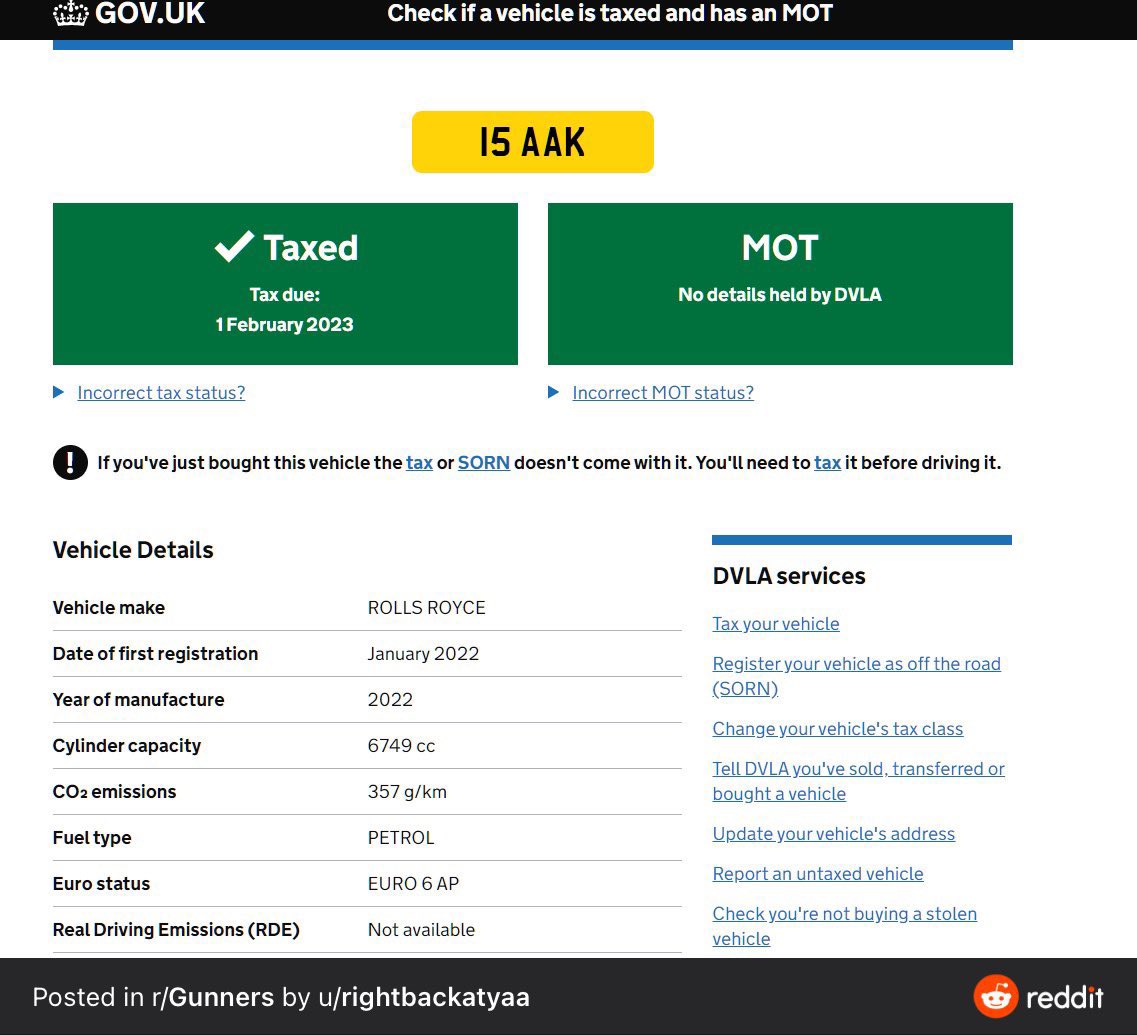Screen dimensions: 1137x1035
Task: Expand the Incorrect tax status disclosure triangle
Action: [x=59, y=392]
